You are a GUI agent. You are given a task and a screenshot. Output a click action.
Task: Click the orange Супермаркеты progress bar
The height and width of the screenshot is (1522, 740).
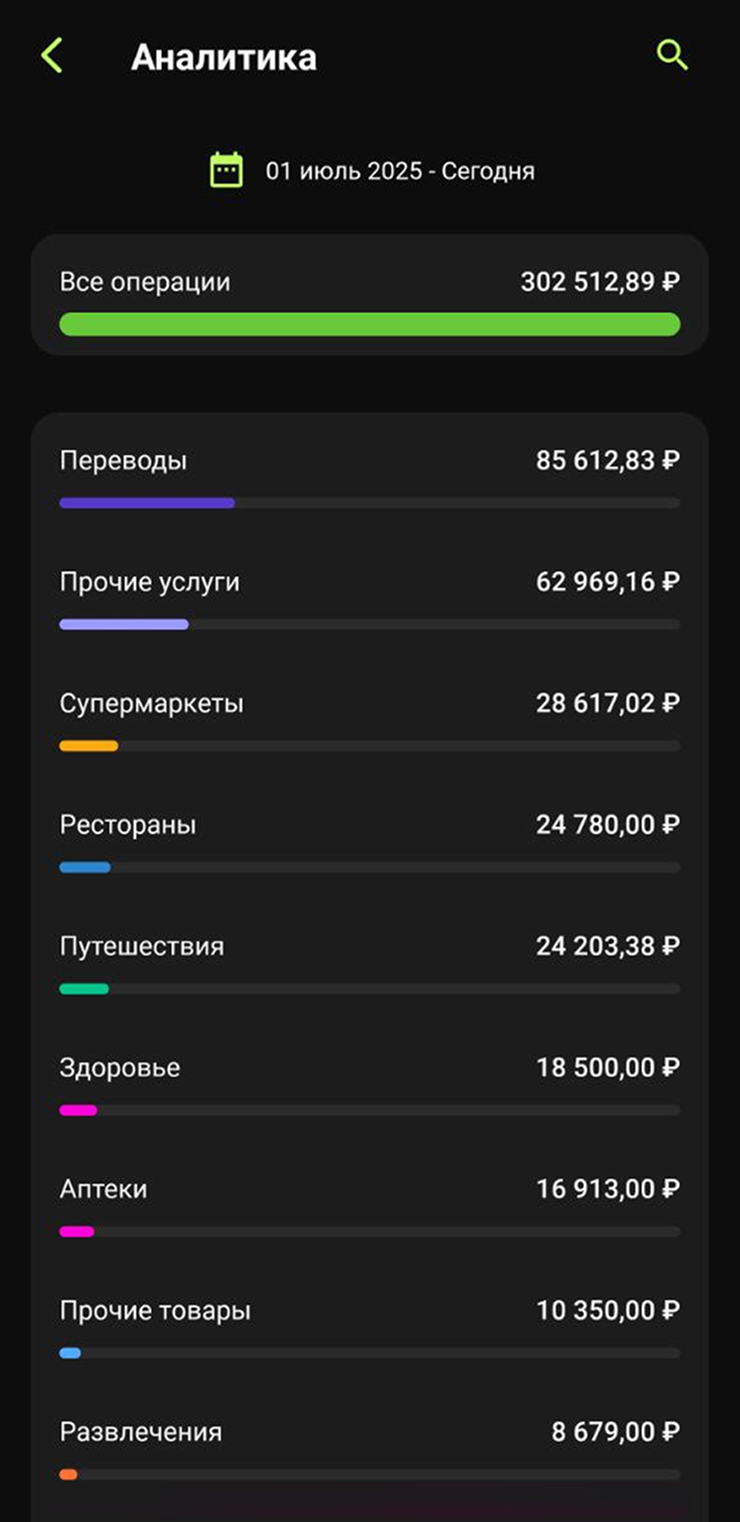click(89, 746)
